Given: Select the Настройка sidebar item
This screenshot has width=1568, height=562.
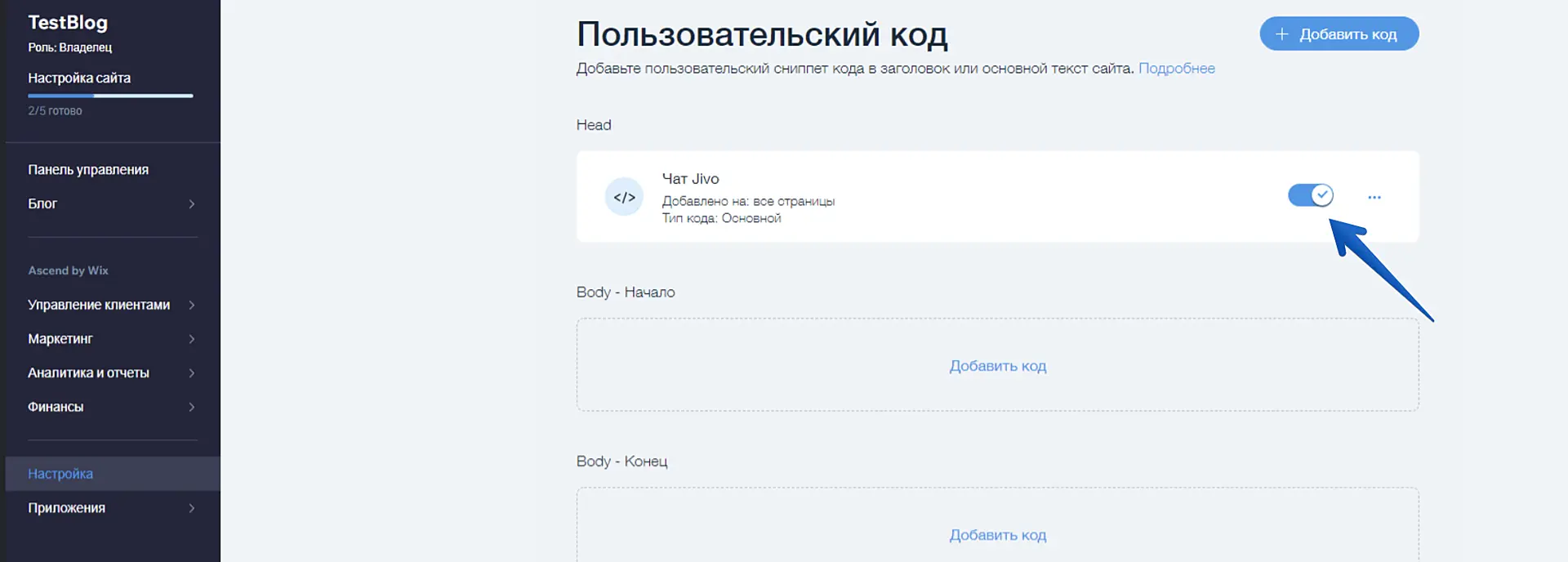Looking at the screenshot, I should (x=60, y=474).
